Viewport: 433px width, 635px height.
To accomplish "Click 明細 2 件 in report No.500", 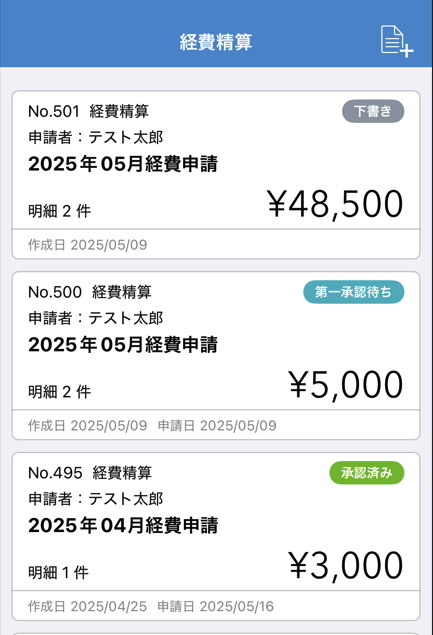I will pos(60,392).
